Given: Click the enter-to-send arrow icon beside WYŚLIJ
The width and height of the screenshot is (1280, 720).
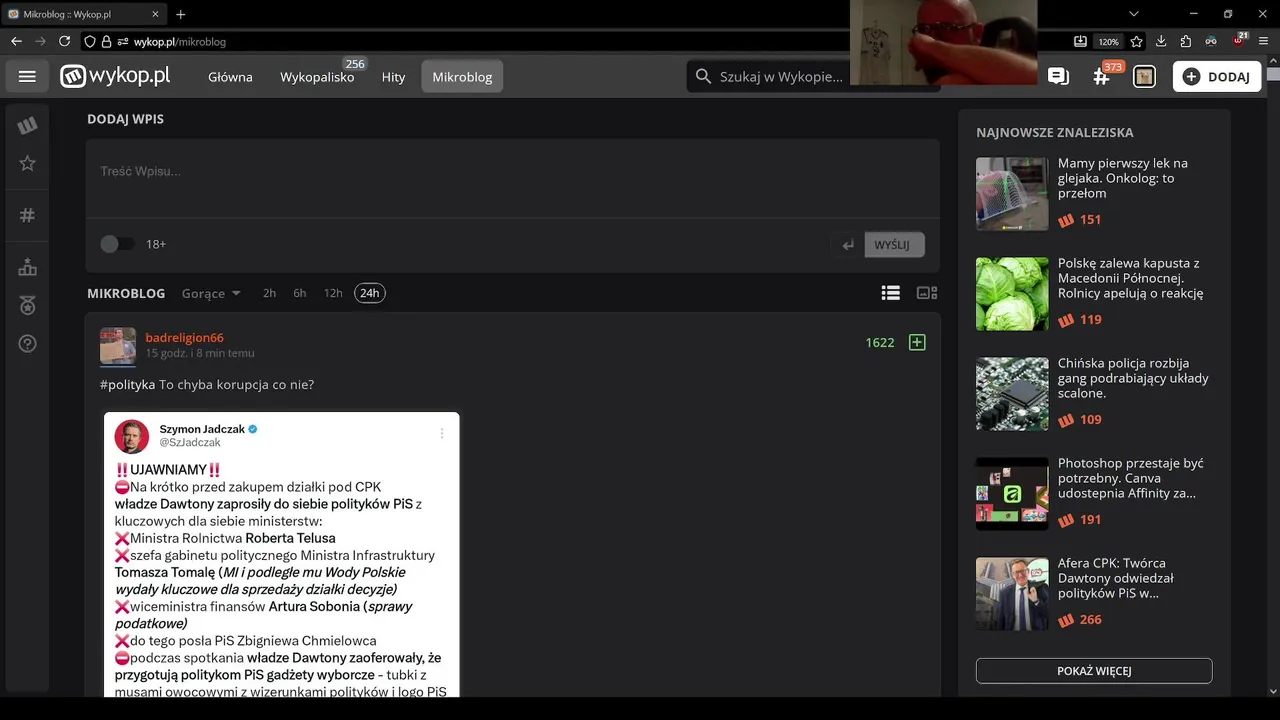Looking at the screenshot, I should tap(848, 245).
